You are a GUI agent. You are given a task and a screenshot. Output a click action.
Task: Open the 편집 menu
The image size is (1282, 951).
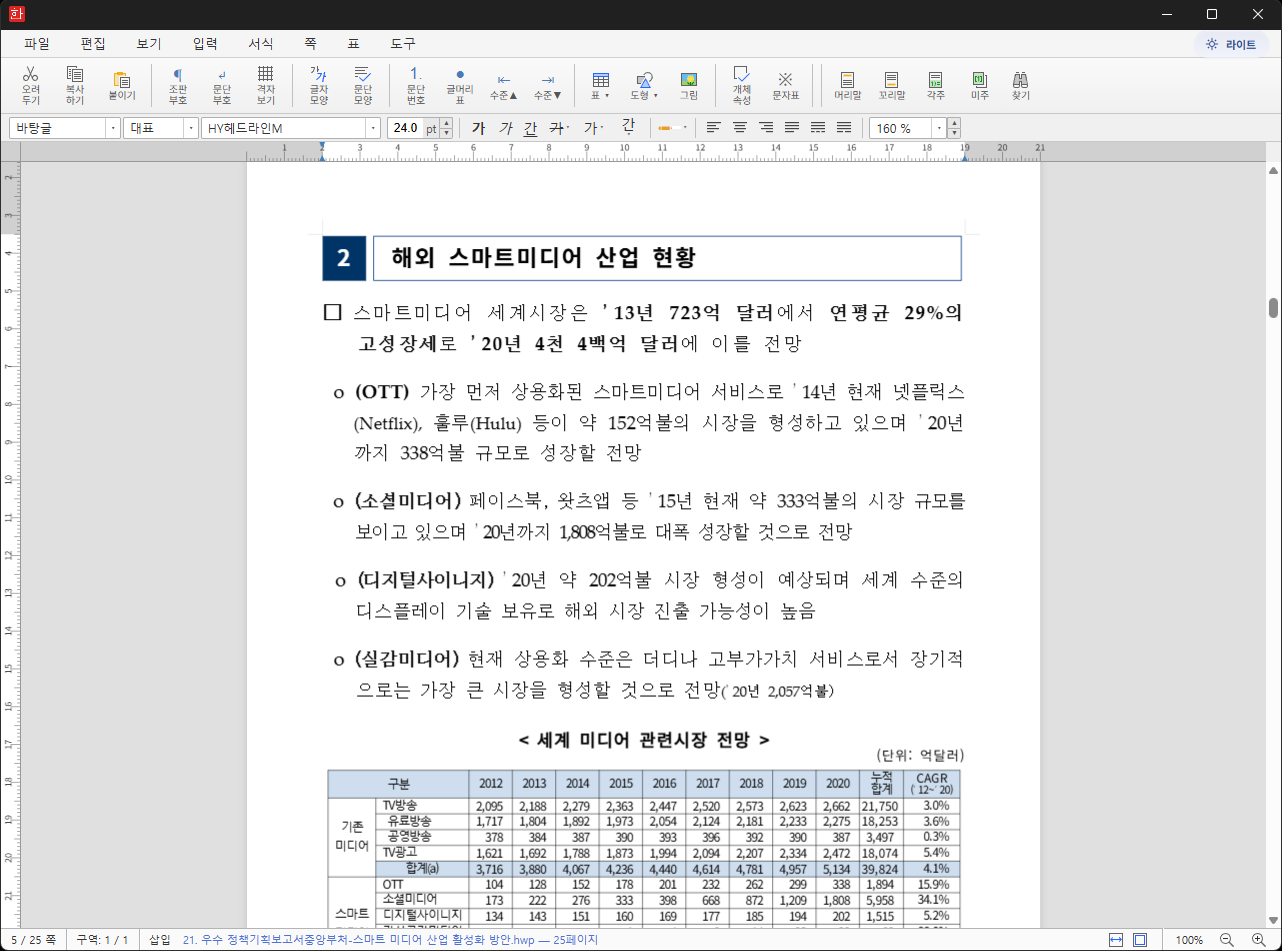click(93, 44)
